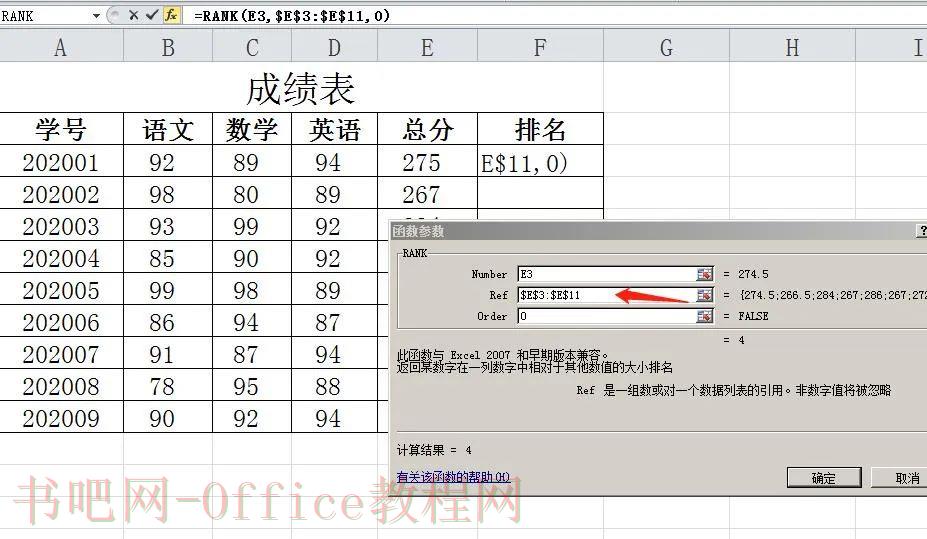Click cell with student ID 202004
The image size is (927, 539).
(61, 257)
